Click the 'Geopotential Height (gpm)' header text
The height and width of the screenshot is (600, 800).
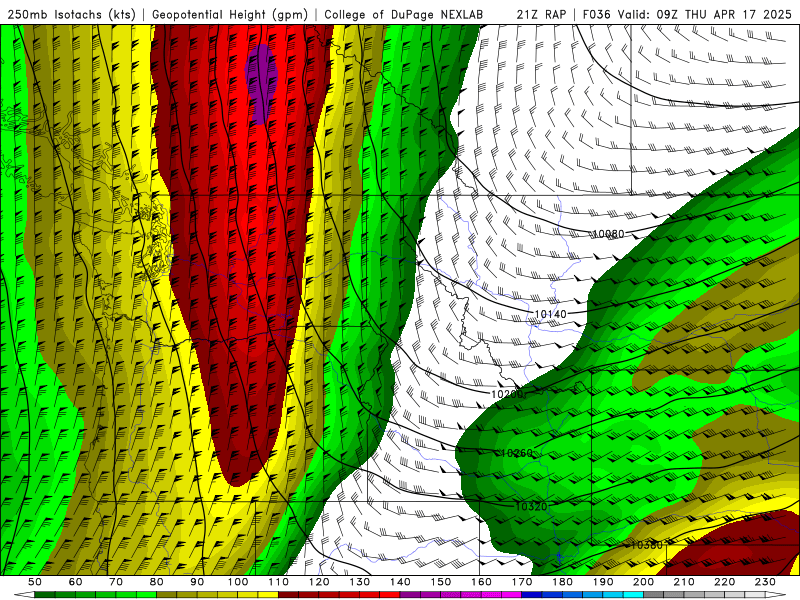click(x=230, y=15)
